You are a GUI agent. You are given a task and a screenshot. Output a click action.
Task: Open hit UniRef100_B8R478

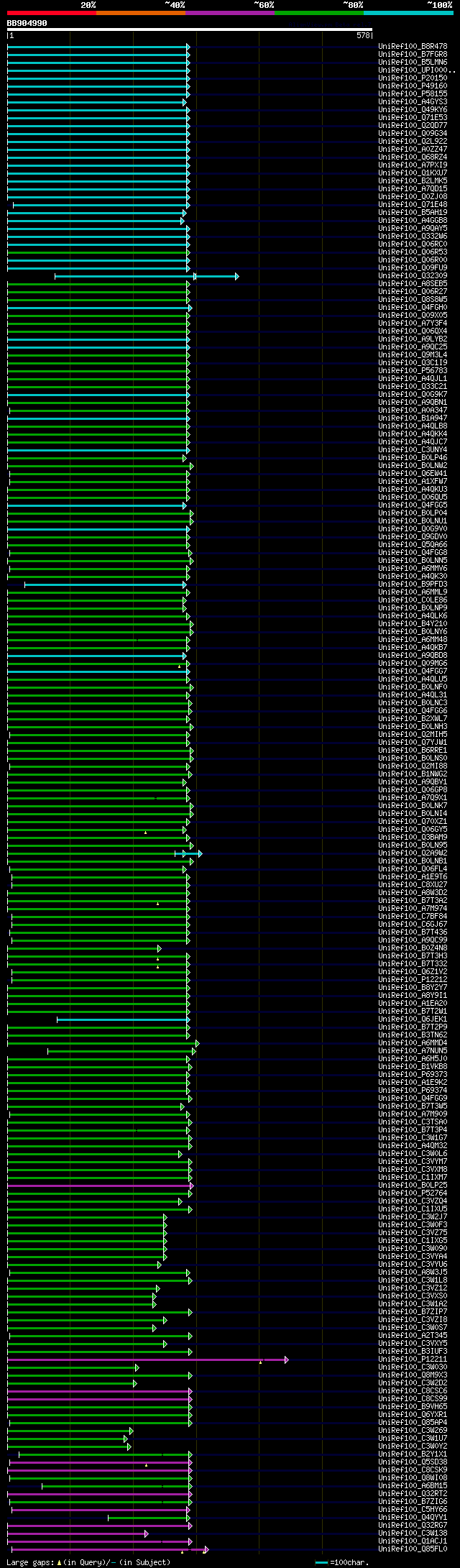(413, 46)
